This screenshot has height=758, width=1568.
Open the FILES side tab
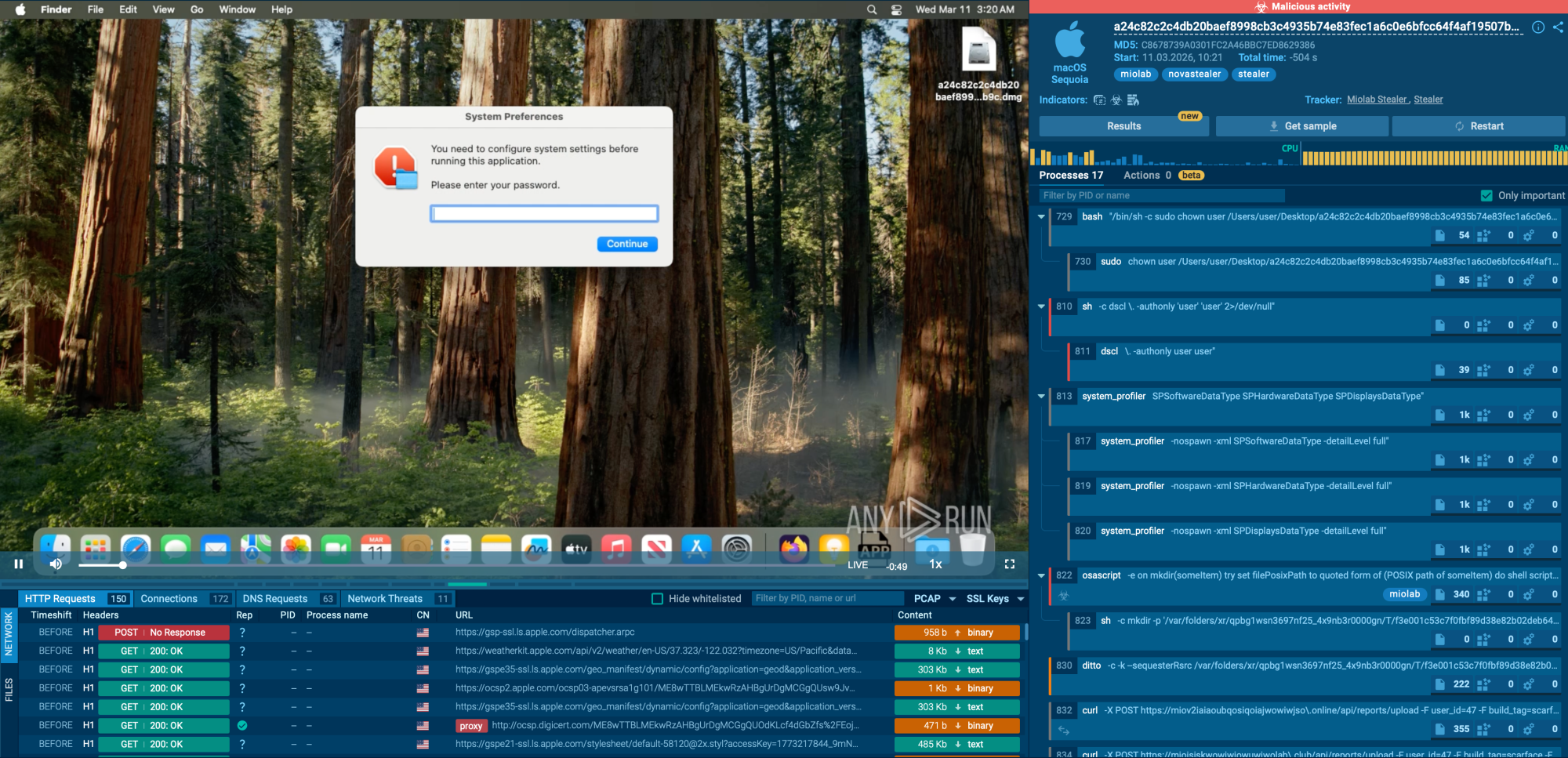coord(9,689)
